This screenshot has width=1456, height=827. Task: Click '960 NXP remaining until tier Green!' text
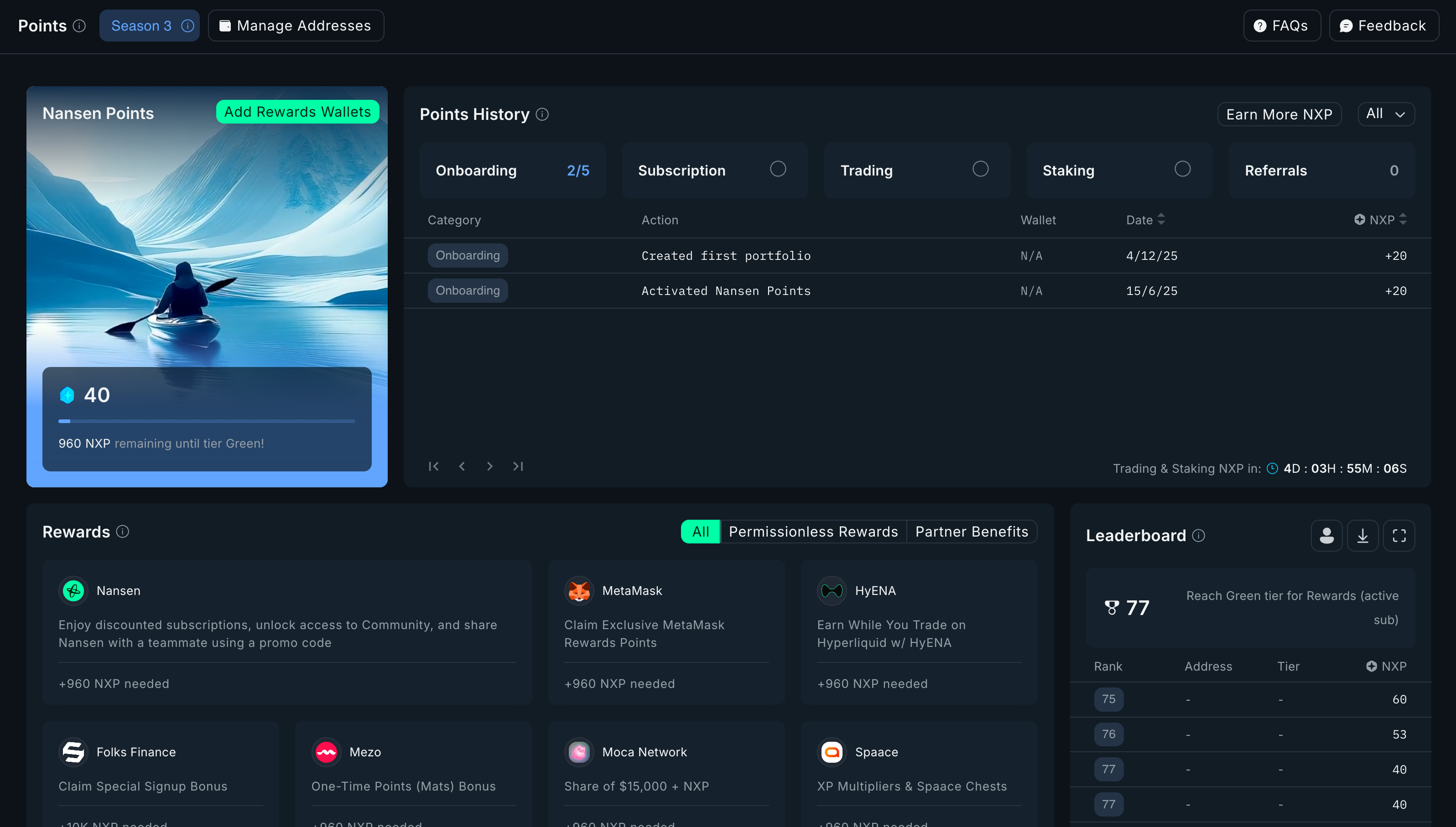point(161,443)
